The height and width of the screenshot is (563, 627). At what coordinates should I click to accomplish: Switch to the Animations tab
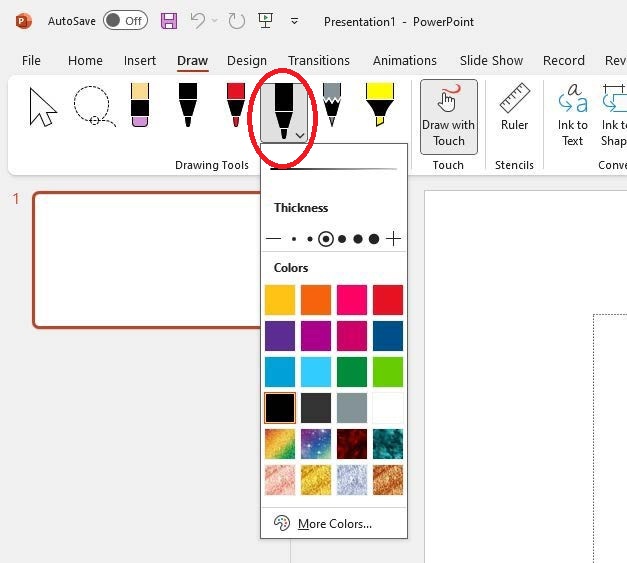(405, 60)
